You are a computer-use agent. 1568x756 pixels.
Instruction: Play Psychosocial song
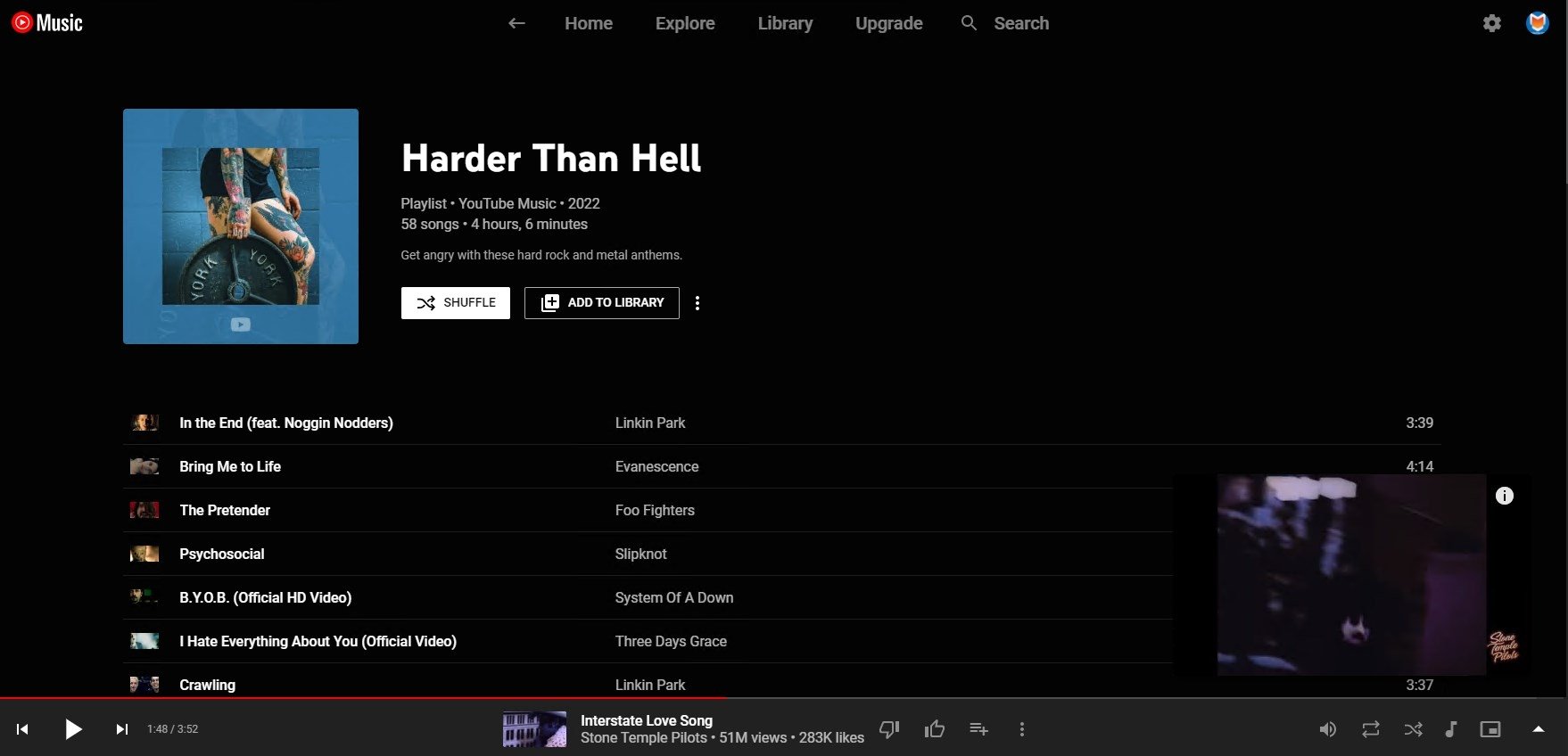222,554
